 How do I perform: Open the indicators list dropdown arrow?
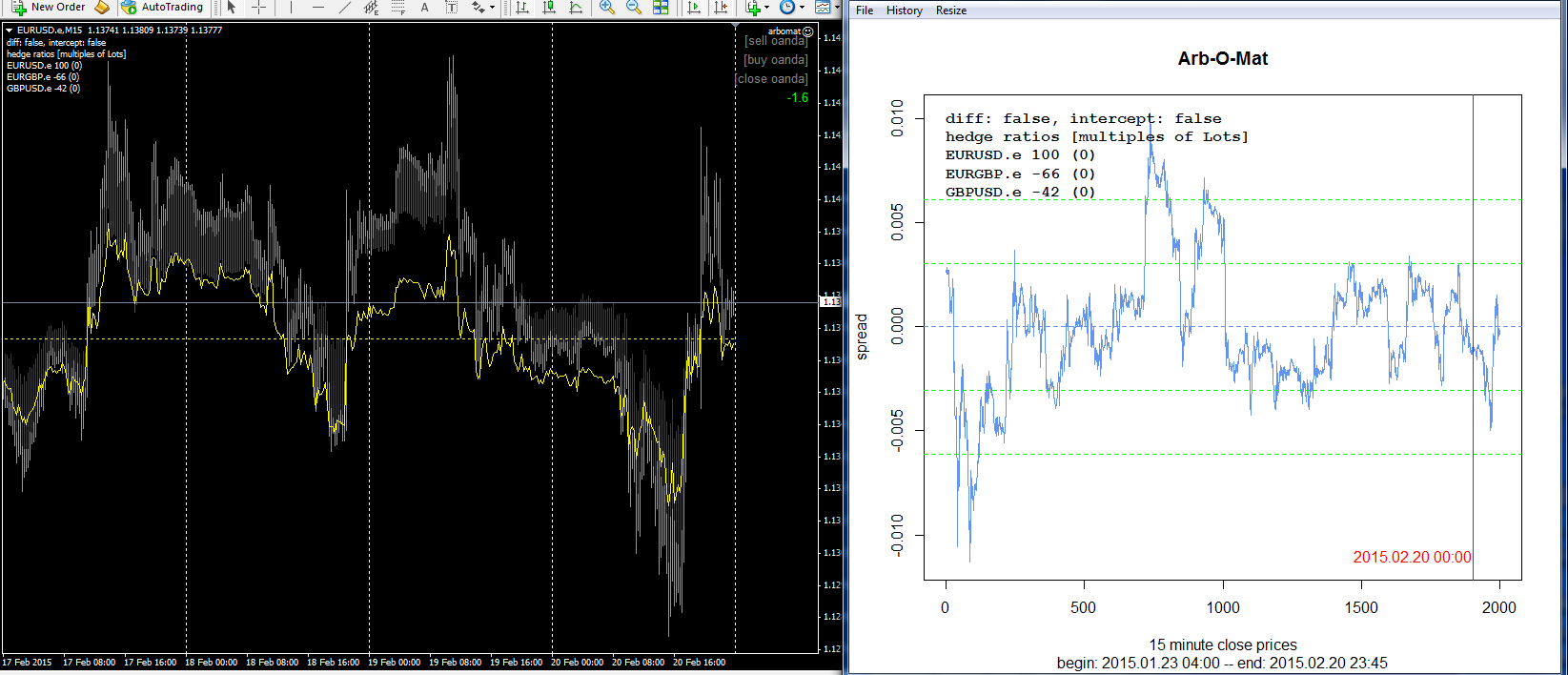(x=767, y=7)
